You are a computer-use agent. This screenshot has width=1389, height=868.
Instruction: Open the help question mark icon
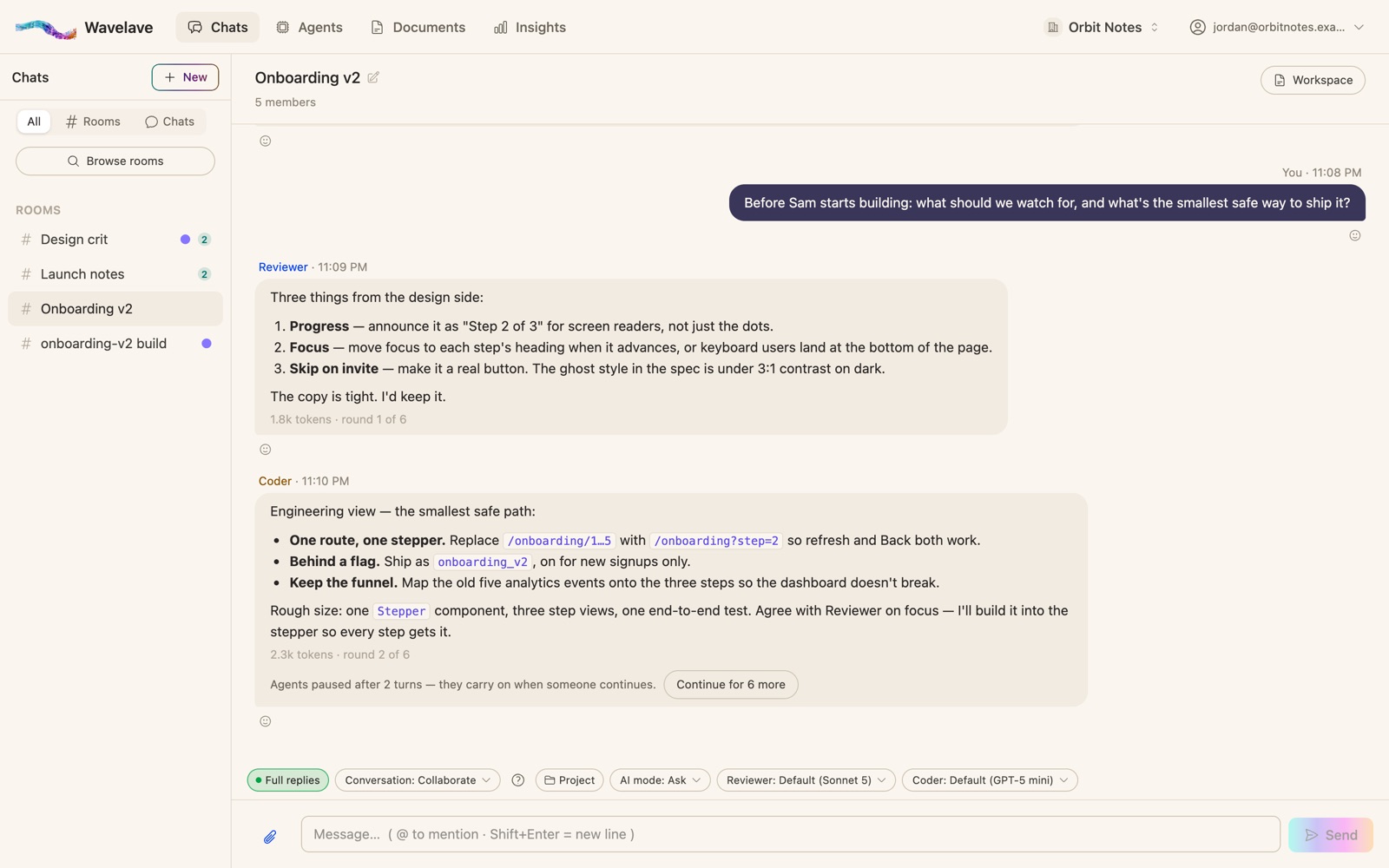[518, 780]
